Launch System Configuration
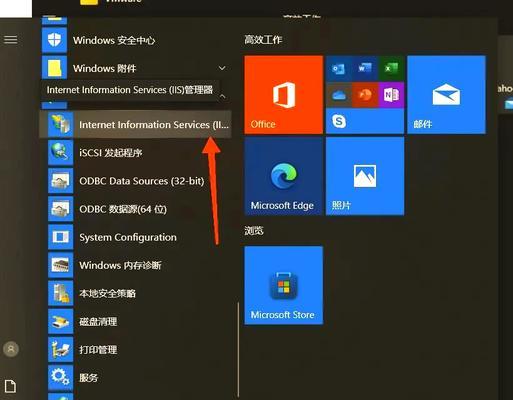The height and width of the screenshot is (400, 513). 135,237
